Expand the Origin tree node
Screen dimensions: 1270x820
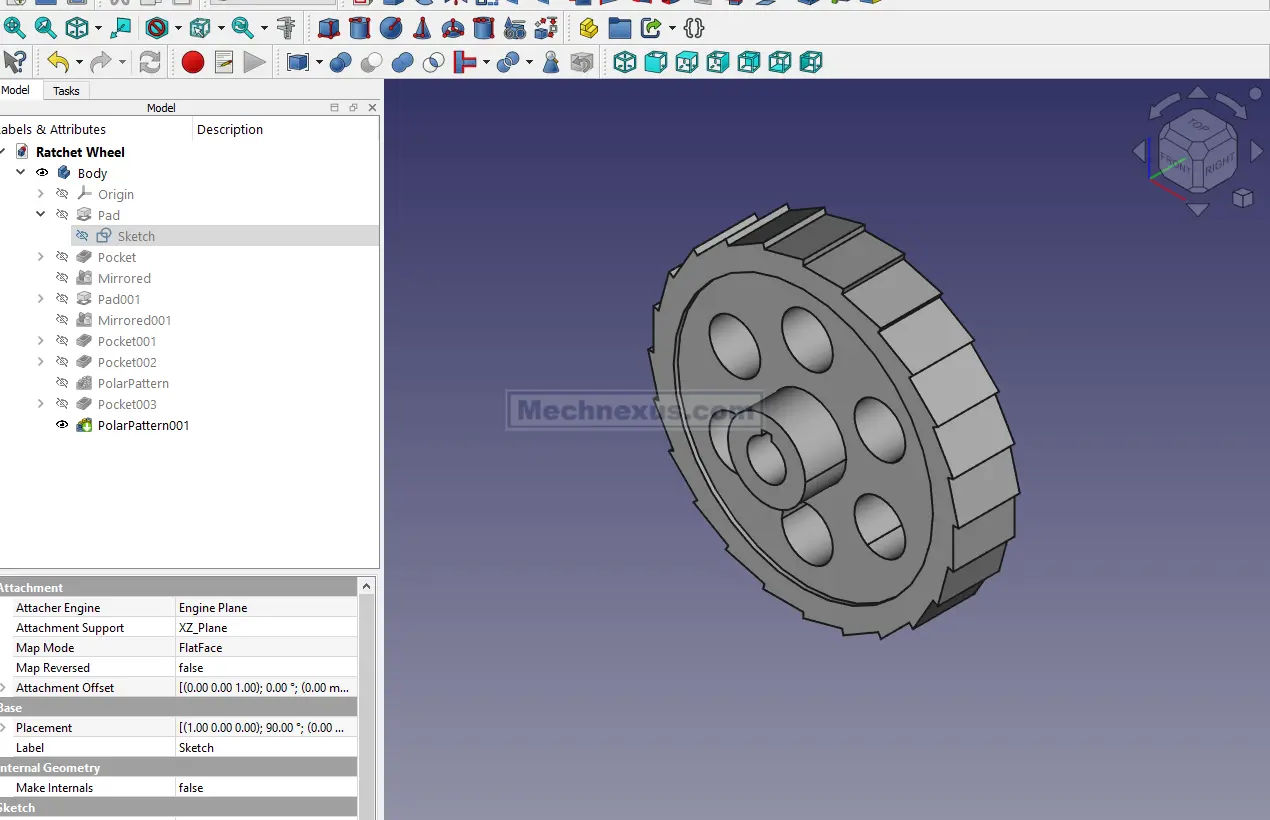(41, 194)
